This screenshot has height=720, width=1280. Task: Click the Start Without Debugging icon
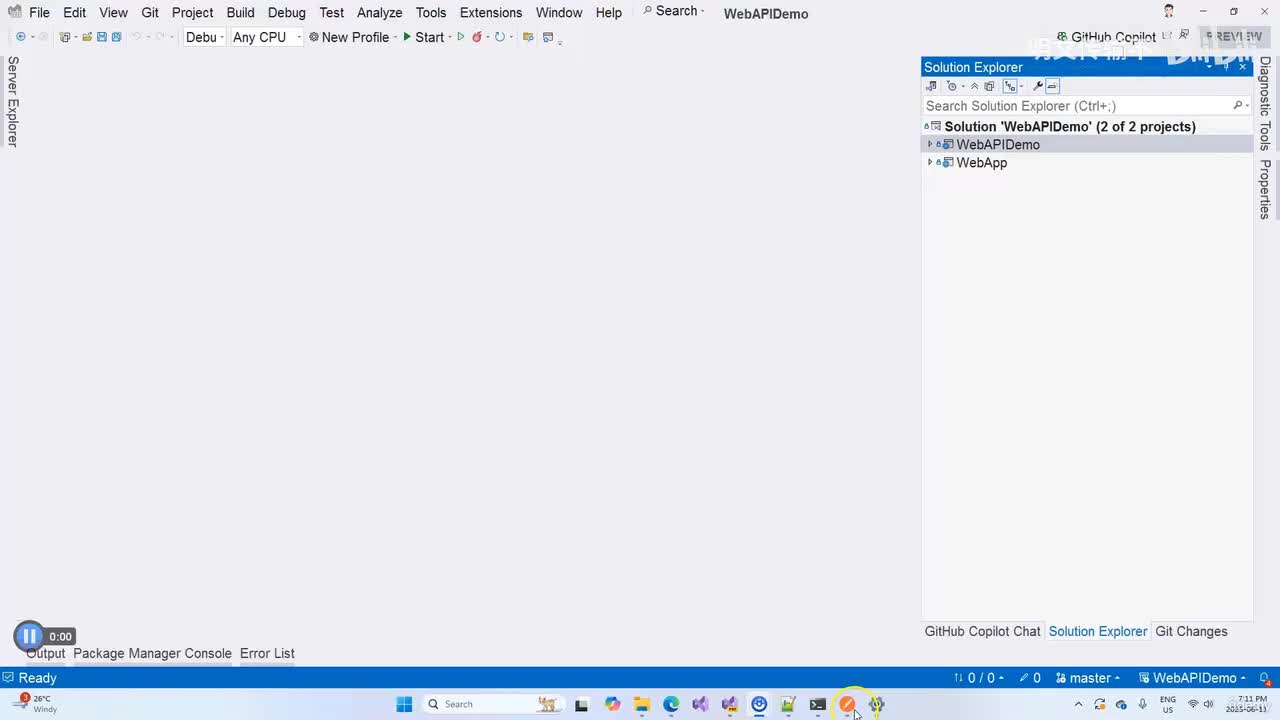click(x=461, y=37)
